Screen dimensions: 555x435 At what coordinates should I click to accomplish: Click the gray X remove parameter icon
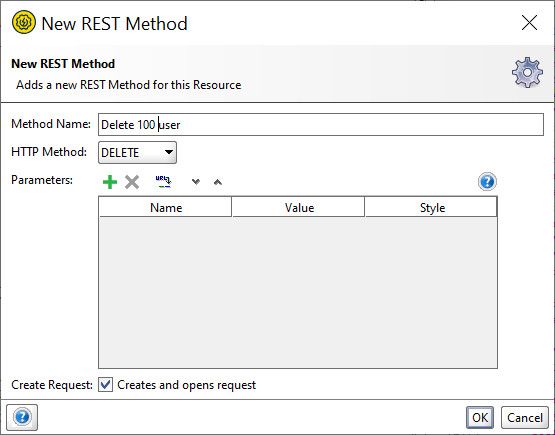[132, 182]
